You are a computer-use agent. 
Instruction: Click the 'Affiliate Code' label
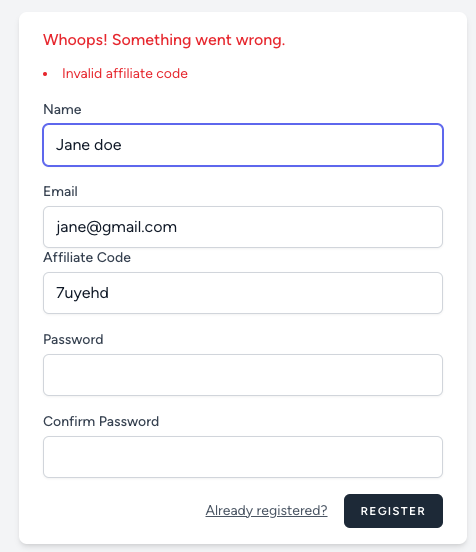point(87,257)
